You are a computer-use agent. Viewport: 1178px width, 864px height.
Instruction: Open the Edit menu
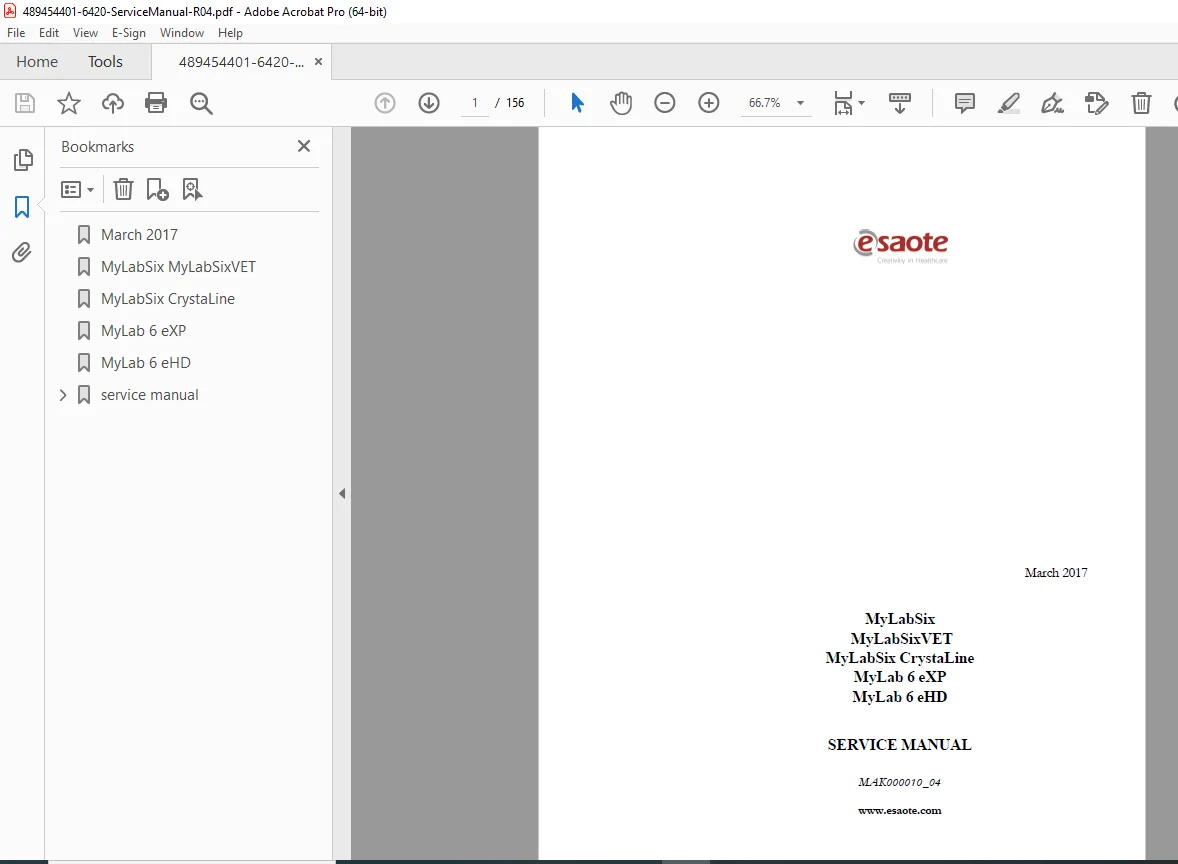49,33
